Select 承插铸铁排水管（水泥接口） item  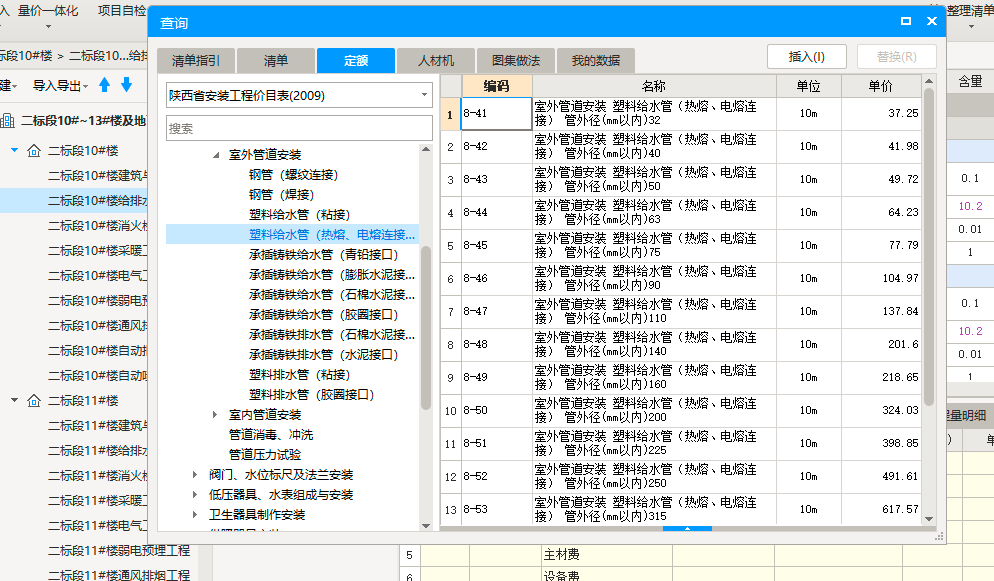click(x=324, y=354)
